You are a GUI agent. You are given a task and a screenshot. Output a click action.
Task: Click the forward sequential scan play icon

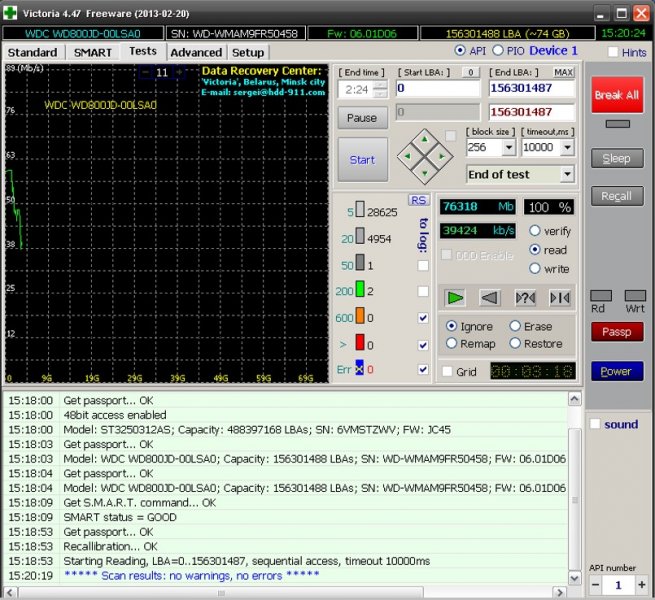(x=455, y=297)
